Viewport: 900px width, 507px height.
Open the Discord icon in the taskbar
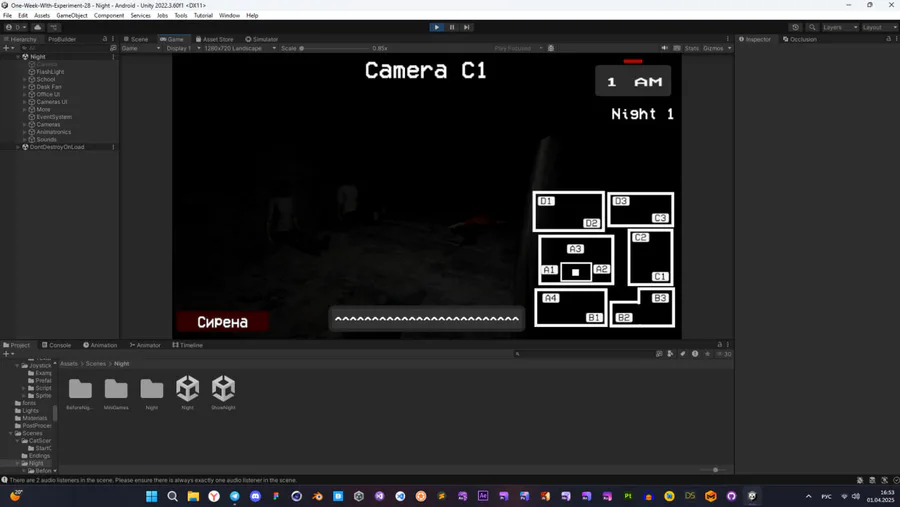click(x=255, y=496)
